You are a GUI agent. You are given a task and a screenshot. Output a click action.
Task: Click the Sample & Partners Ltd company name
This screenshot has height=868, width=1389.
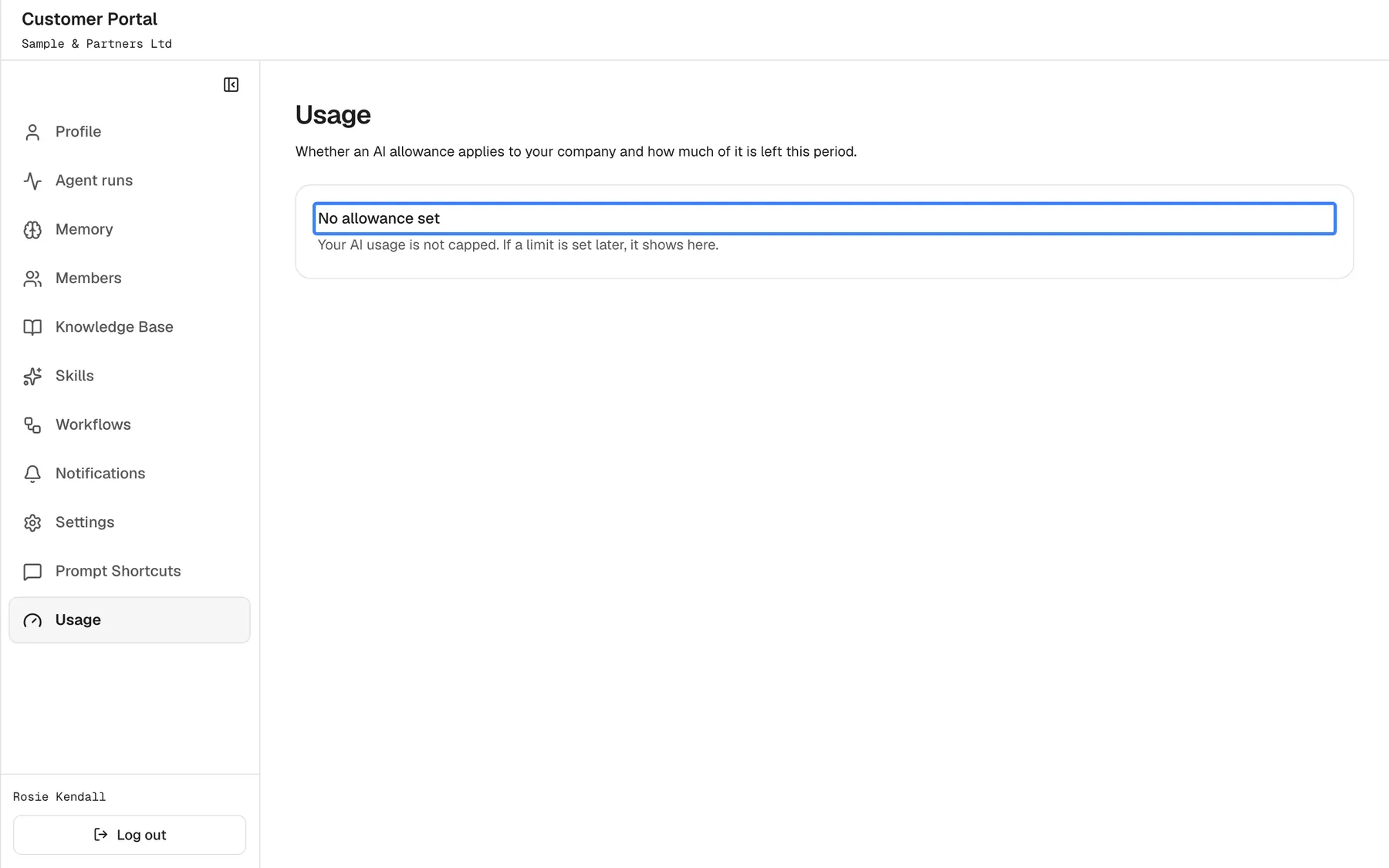[x=96, y=44]
